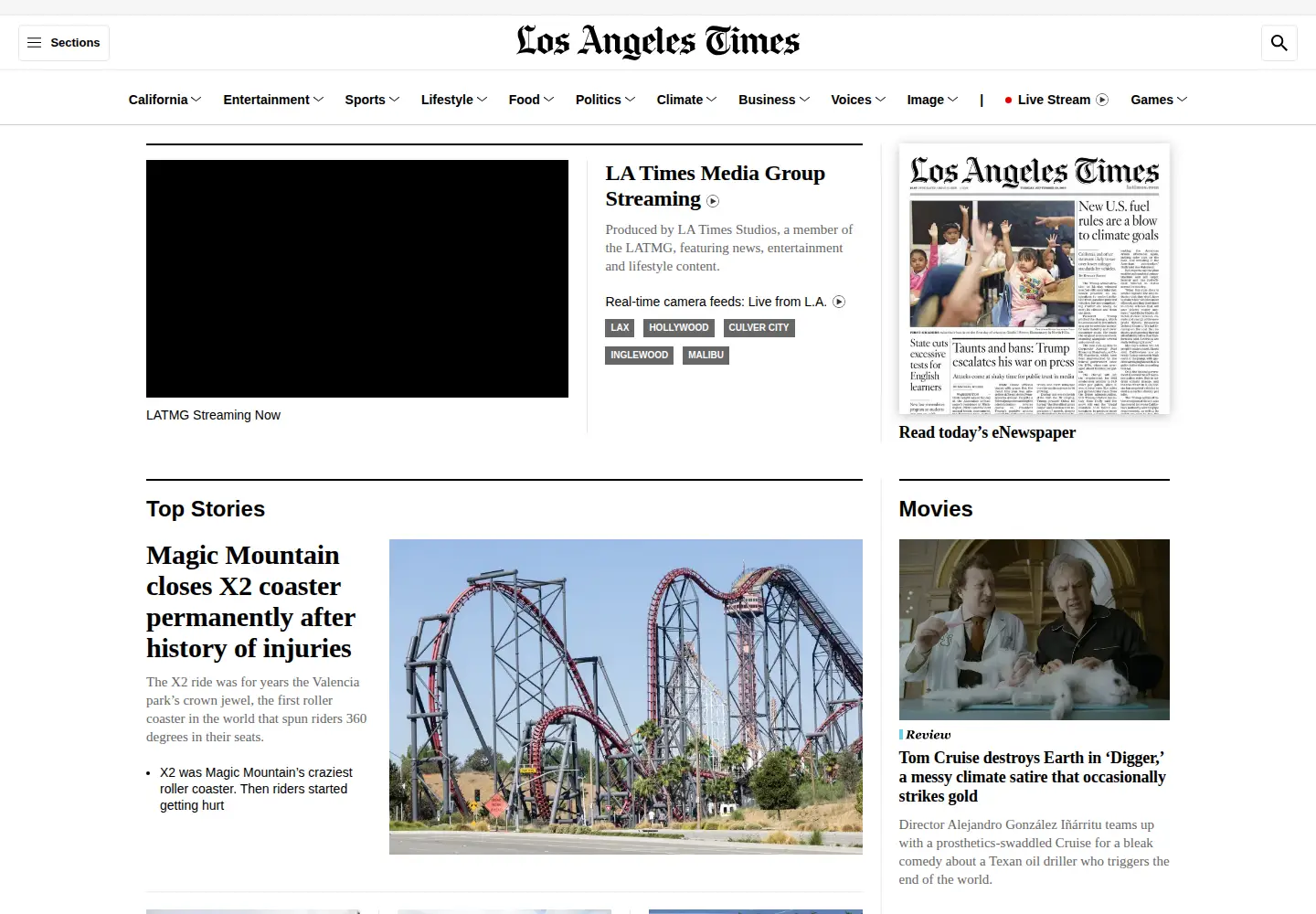
Task: Click the Digger movie review image
Action: point(1034,630)
